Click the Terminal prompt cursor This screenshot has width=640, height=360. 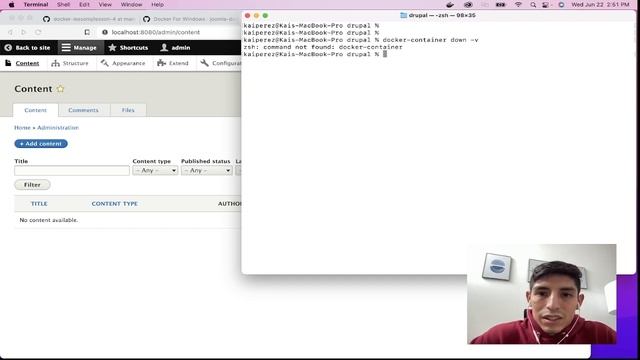tap(385, 54)
